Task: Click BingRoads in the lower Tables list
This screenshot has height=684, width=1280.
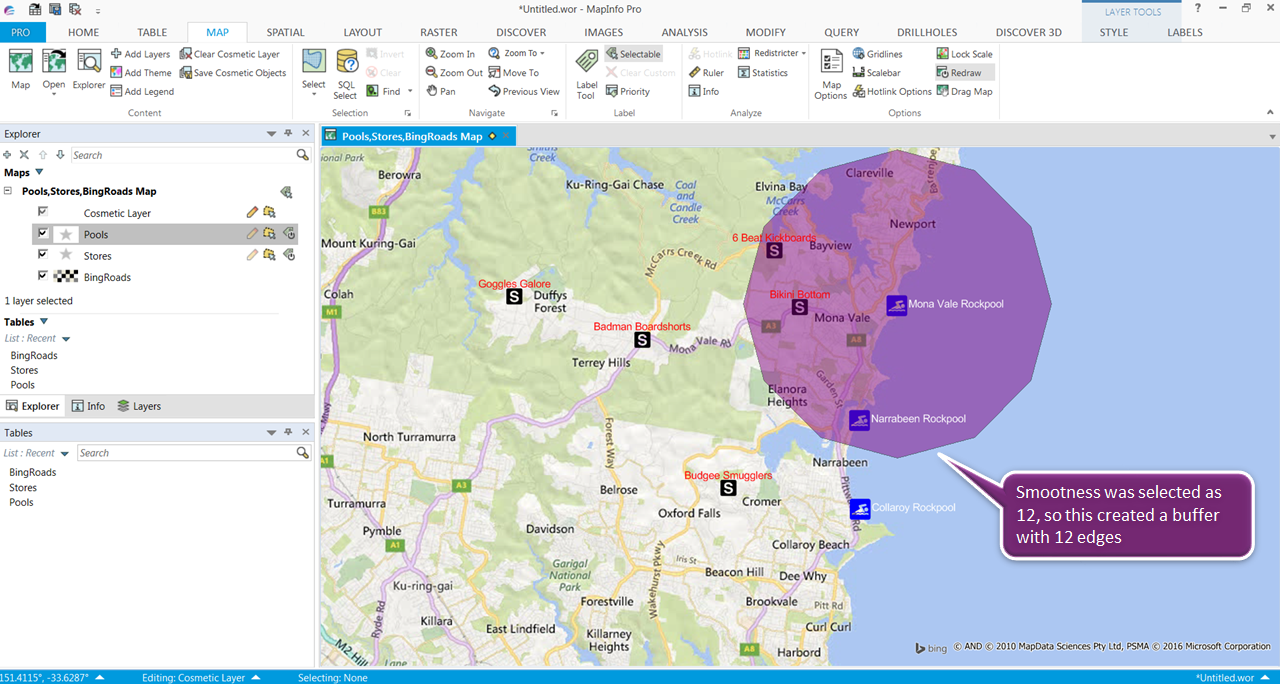Action: click(x=32, y=472)
